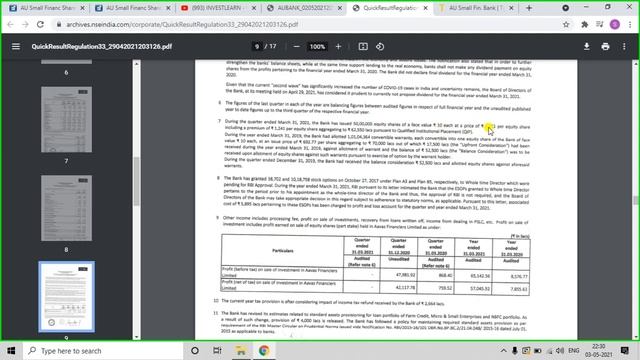640x360 pixels.
Task: Select page 9 thumbnail
Action: pyautogui.click(x=67, y=297)
